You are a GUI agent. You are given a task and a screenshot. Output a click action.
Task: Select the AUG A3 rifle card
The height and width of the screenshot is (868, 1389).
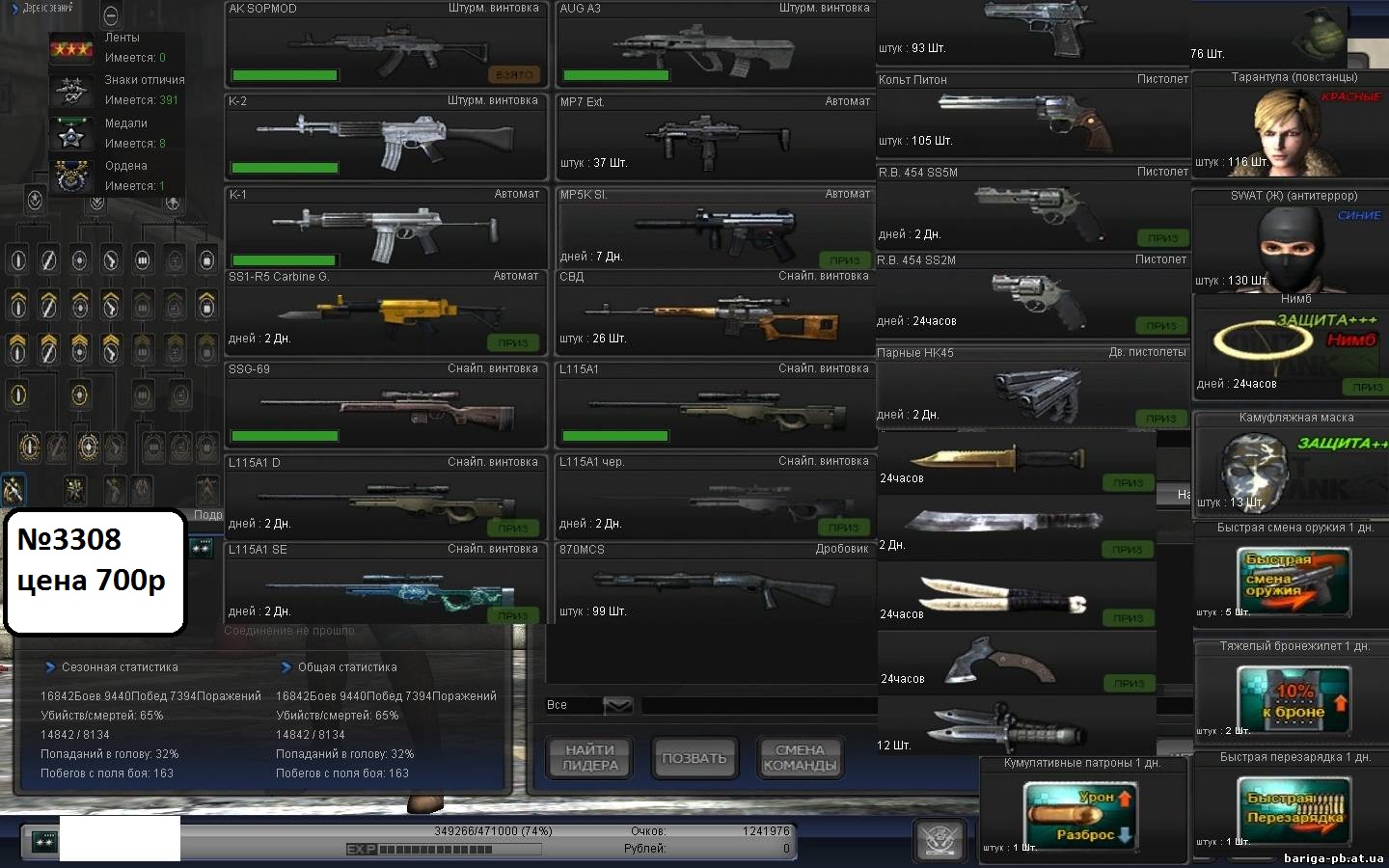(716, 44)
